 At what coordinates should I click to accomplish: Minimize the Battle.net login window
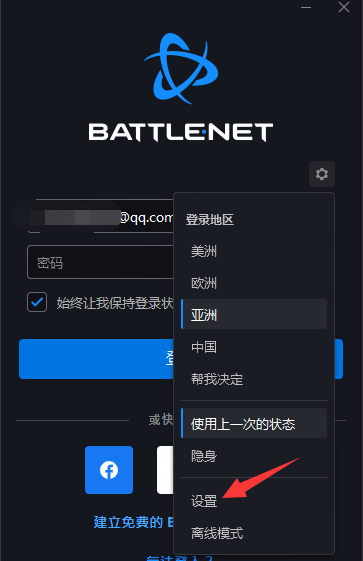tap(306, 7)
